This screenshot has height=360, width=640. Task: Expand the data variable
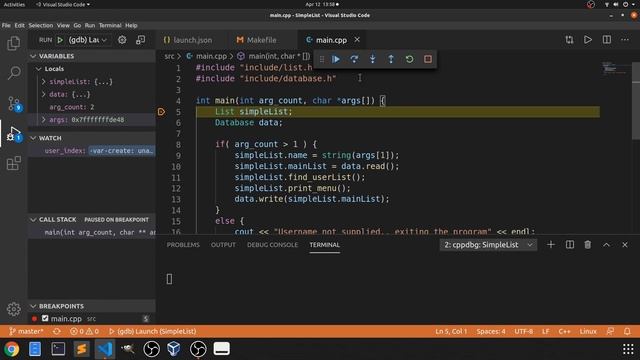(x=43, y=94)
